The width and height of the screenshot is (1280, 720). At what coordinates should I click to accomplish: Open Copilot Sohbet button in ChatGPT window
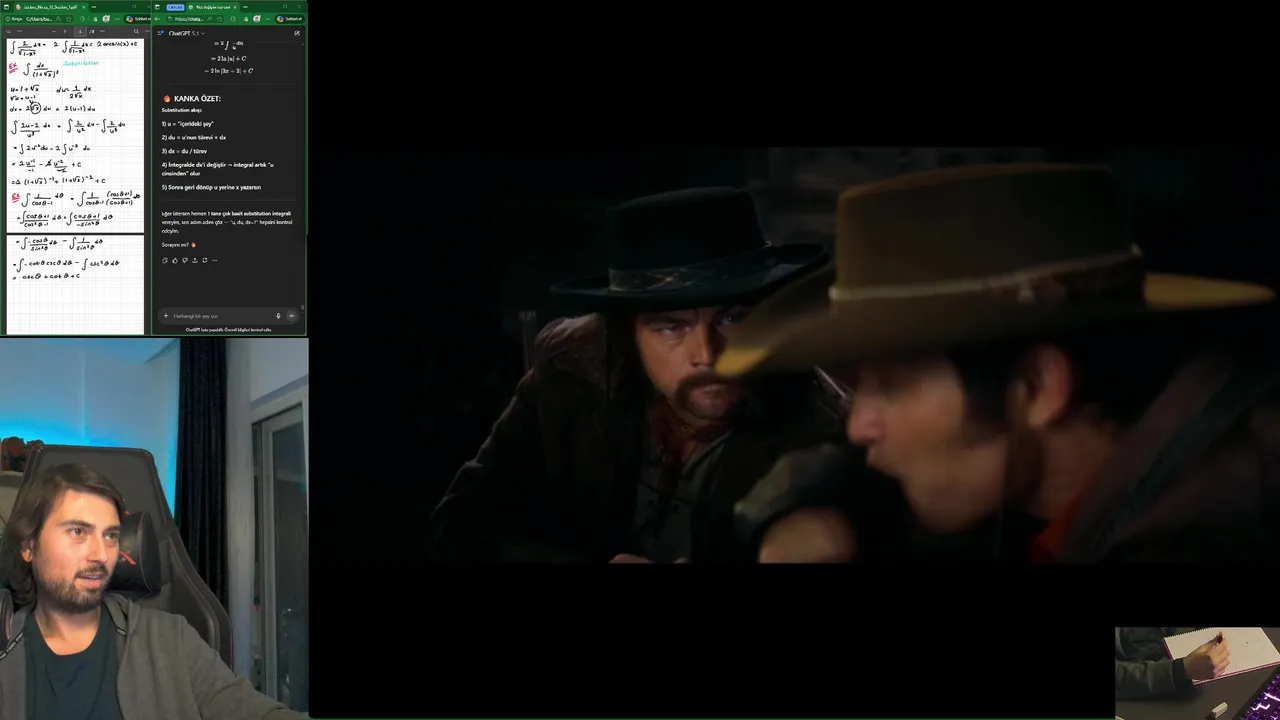pos(290,19)
